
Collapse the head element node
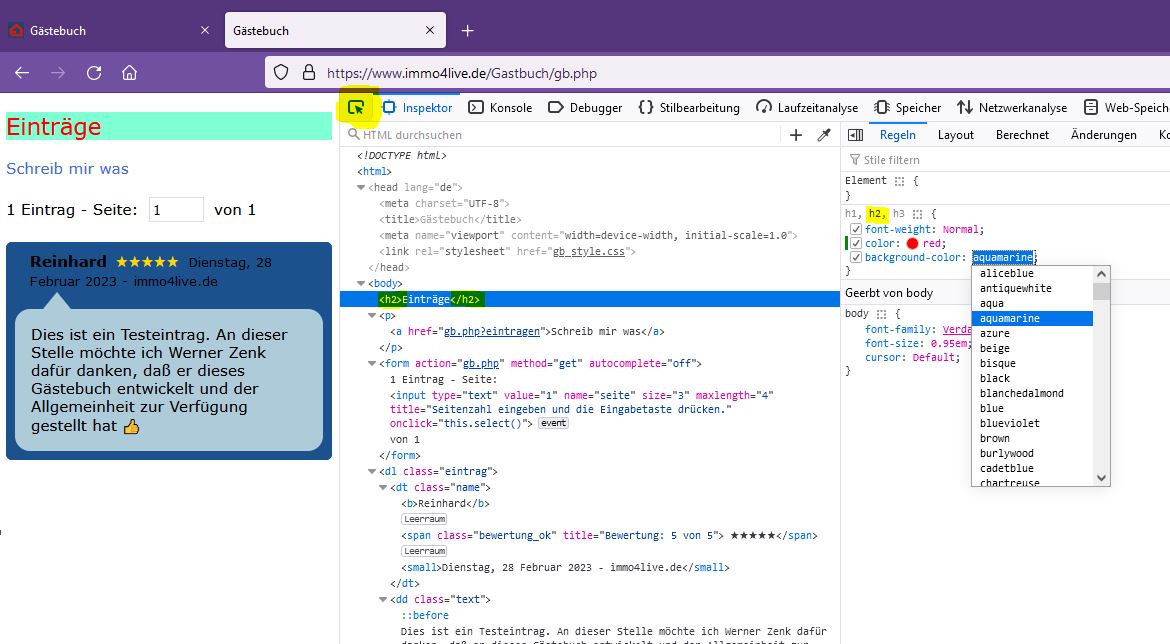point(361,187)
